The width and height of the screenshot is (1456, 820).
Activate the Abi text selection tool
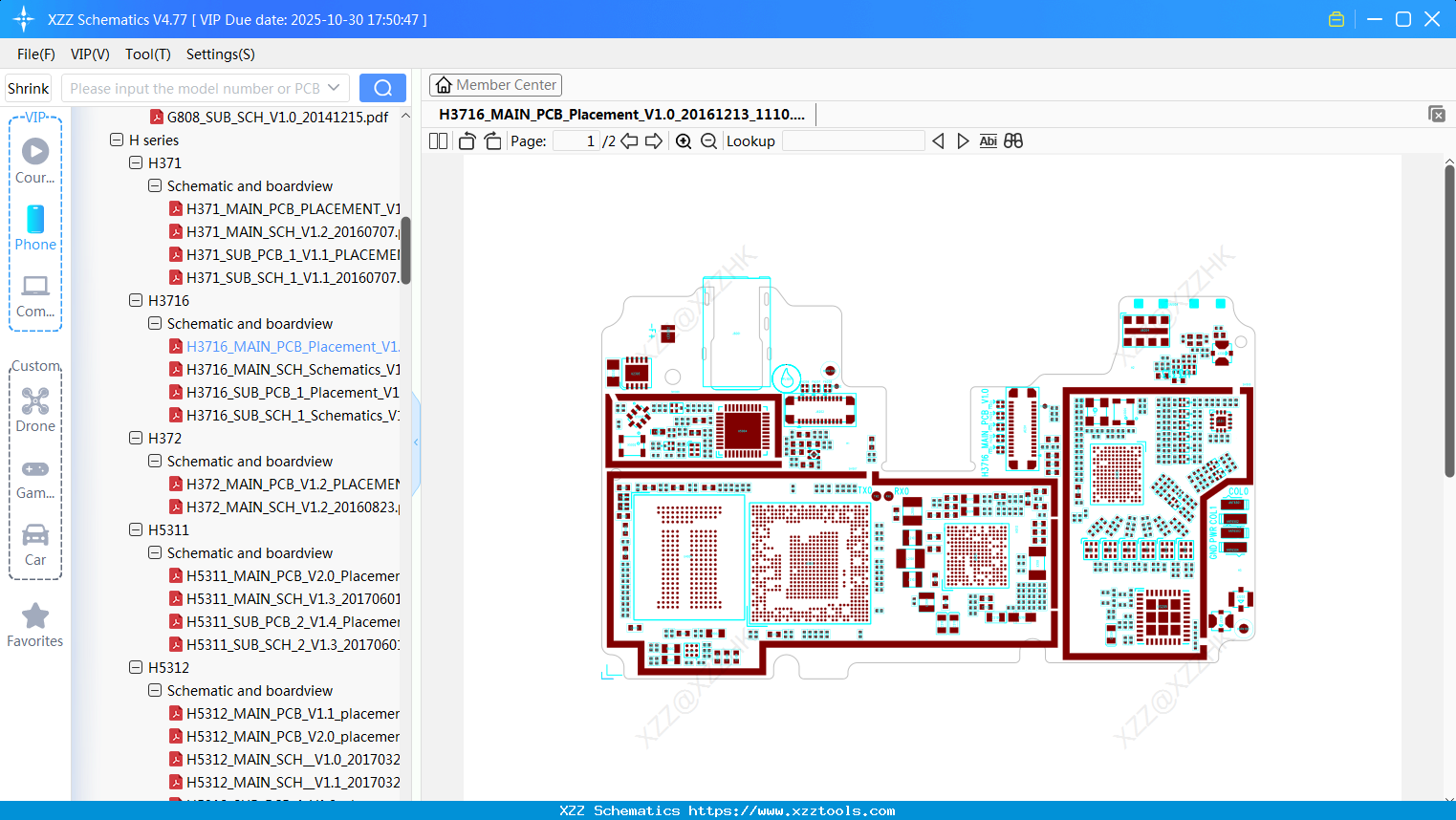click(988, 140)
